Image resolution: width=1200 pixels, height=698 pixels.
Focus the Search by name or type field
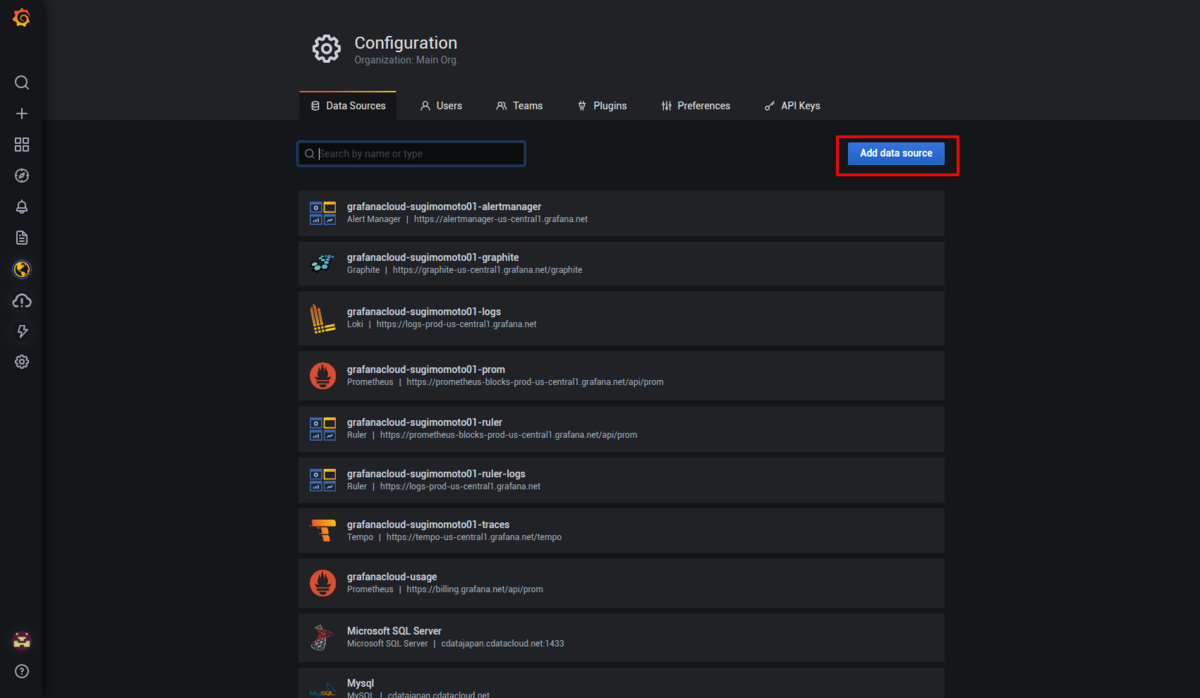[411, 153]
